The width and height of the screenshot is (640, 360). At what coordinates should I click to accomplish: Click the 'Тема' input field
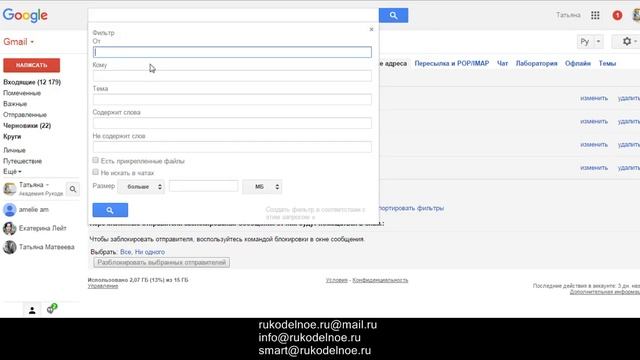(x=232, y=99)
